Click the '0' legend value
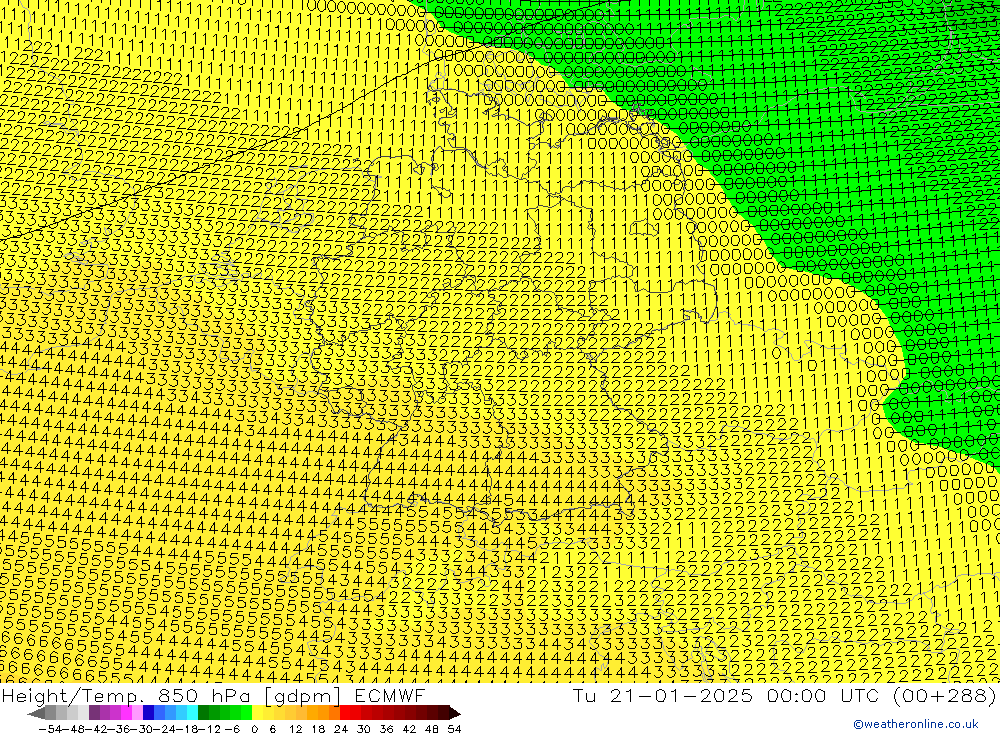 254,729
